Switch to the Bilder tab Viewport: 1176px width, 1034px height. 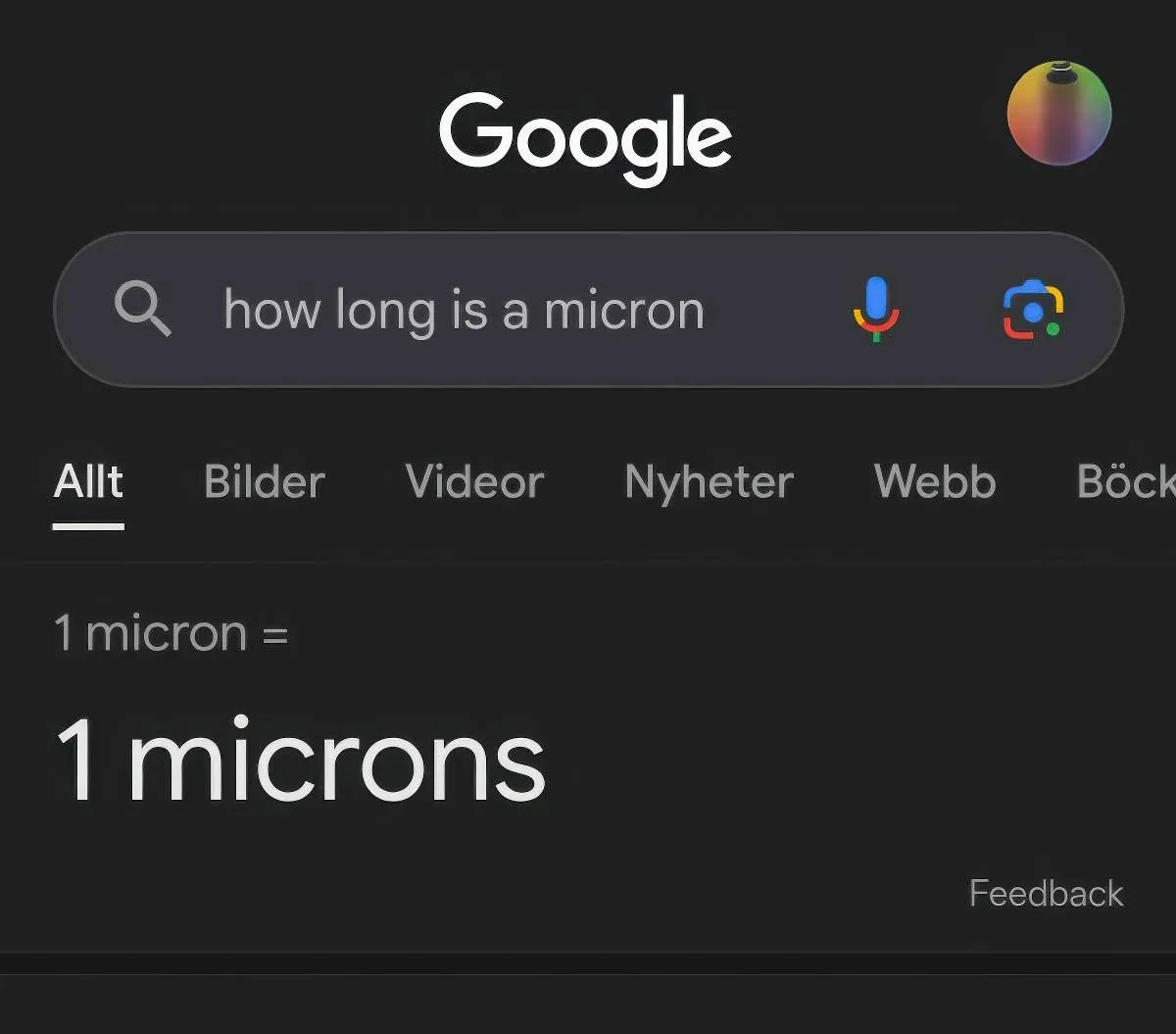265,482
